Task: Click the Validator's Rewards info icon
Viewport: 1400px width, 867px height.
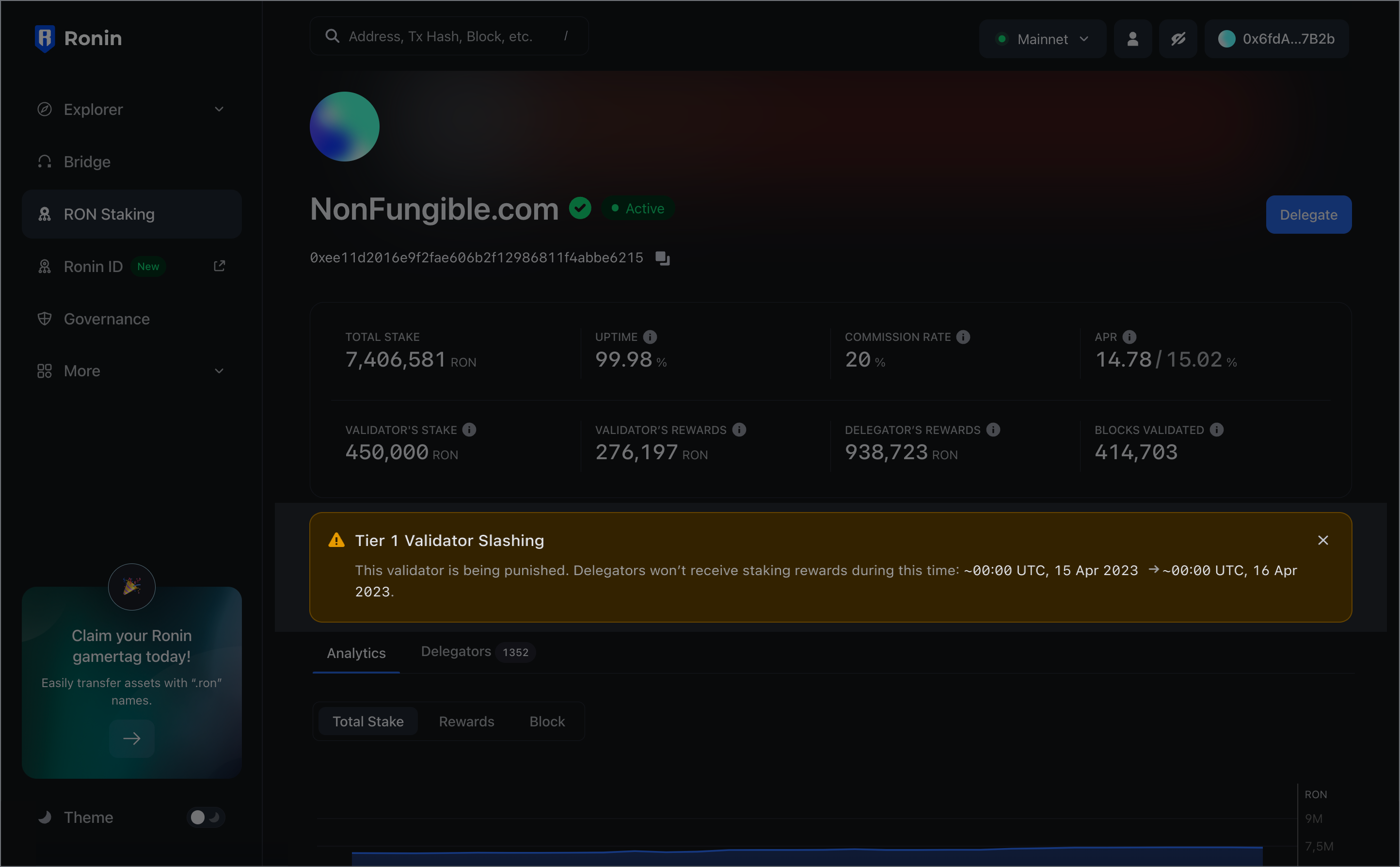Action: point(739,430)
